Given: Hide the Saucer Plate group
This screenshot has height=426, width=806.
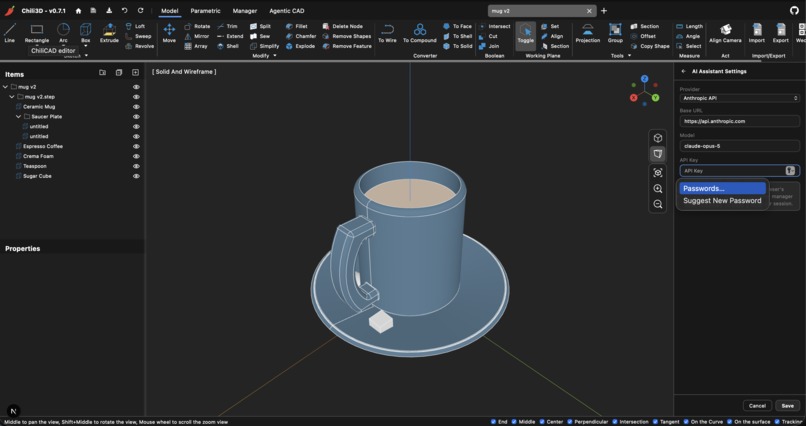Looking at the screenshot, I should tap(136, 117).
